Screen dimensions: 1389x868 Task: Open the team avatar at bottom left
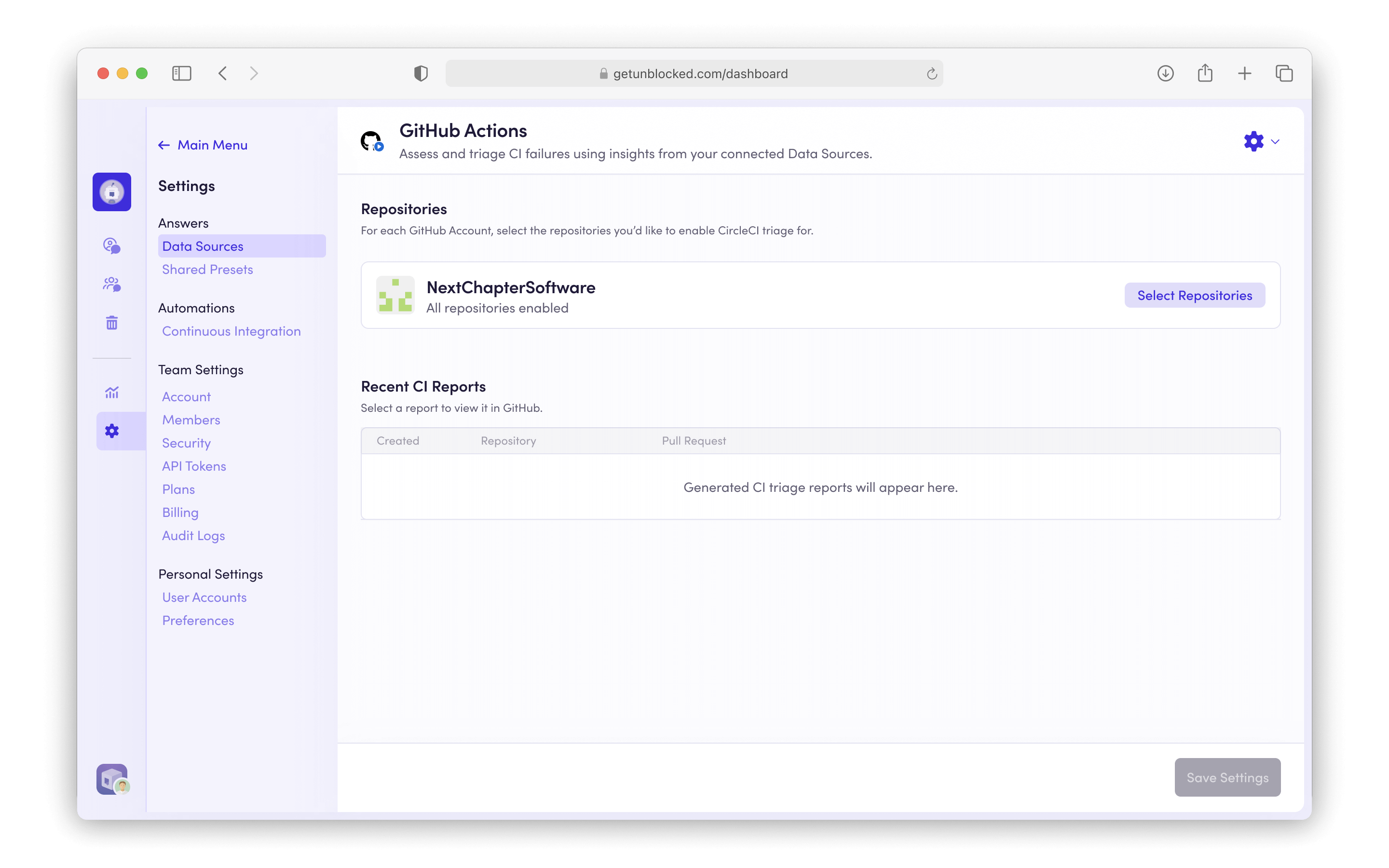112,779
